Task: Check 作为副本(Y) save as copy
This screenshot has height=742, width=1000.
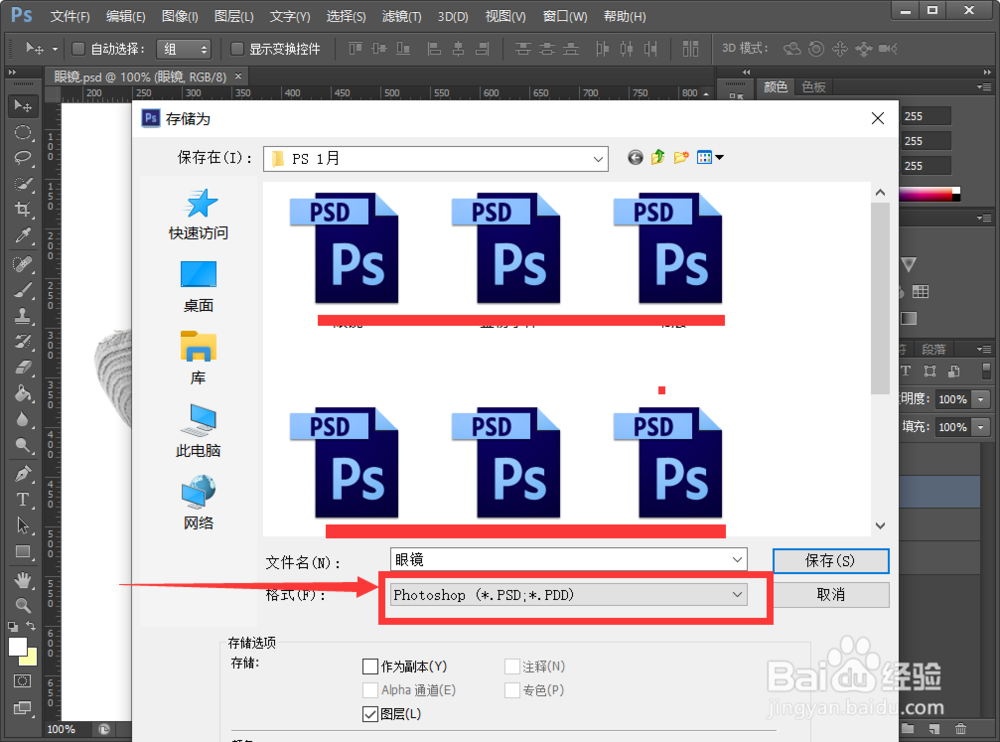Action: click(370, 667)
